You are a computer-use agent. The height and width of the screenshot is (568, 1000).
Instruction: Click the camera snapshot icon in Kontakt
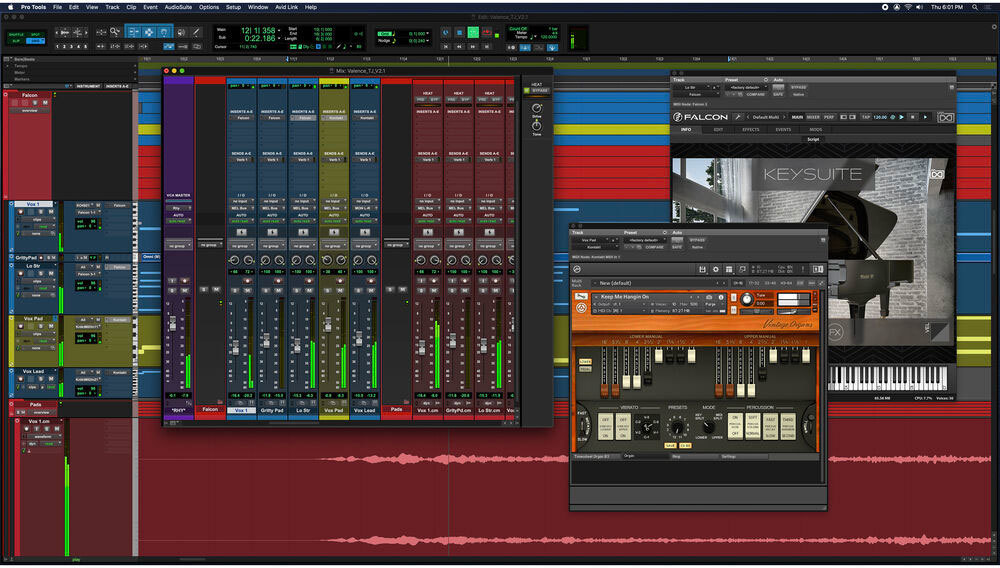(708, 298)
